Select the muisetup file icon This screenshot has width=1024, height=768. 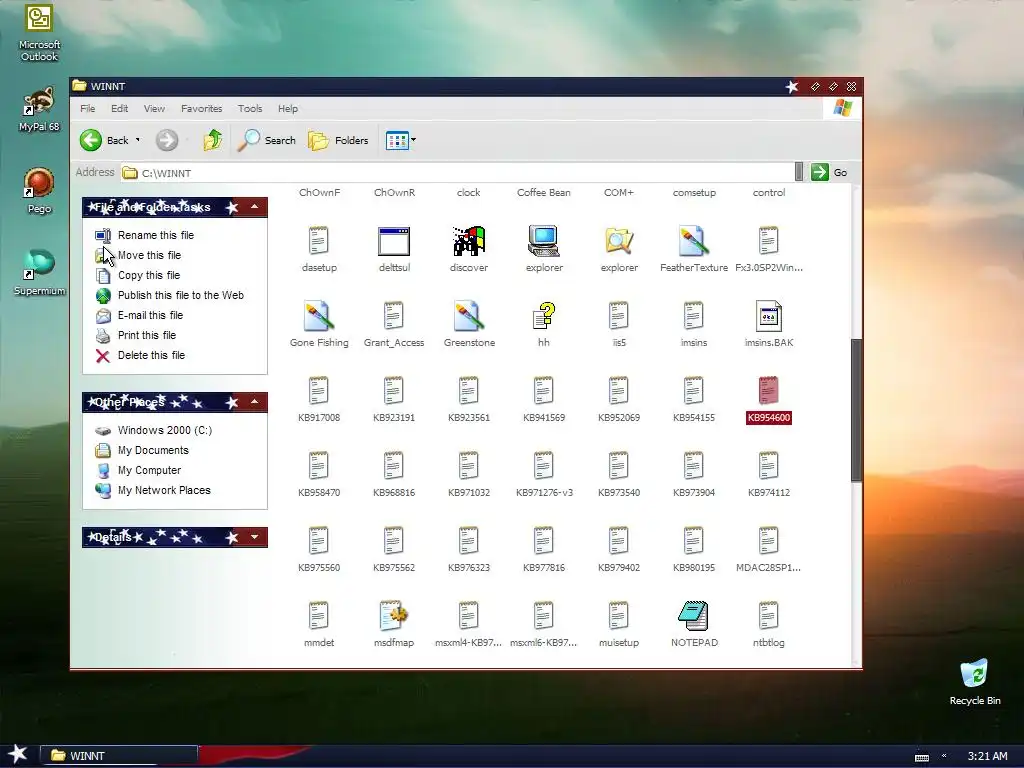(619, 616)
